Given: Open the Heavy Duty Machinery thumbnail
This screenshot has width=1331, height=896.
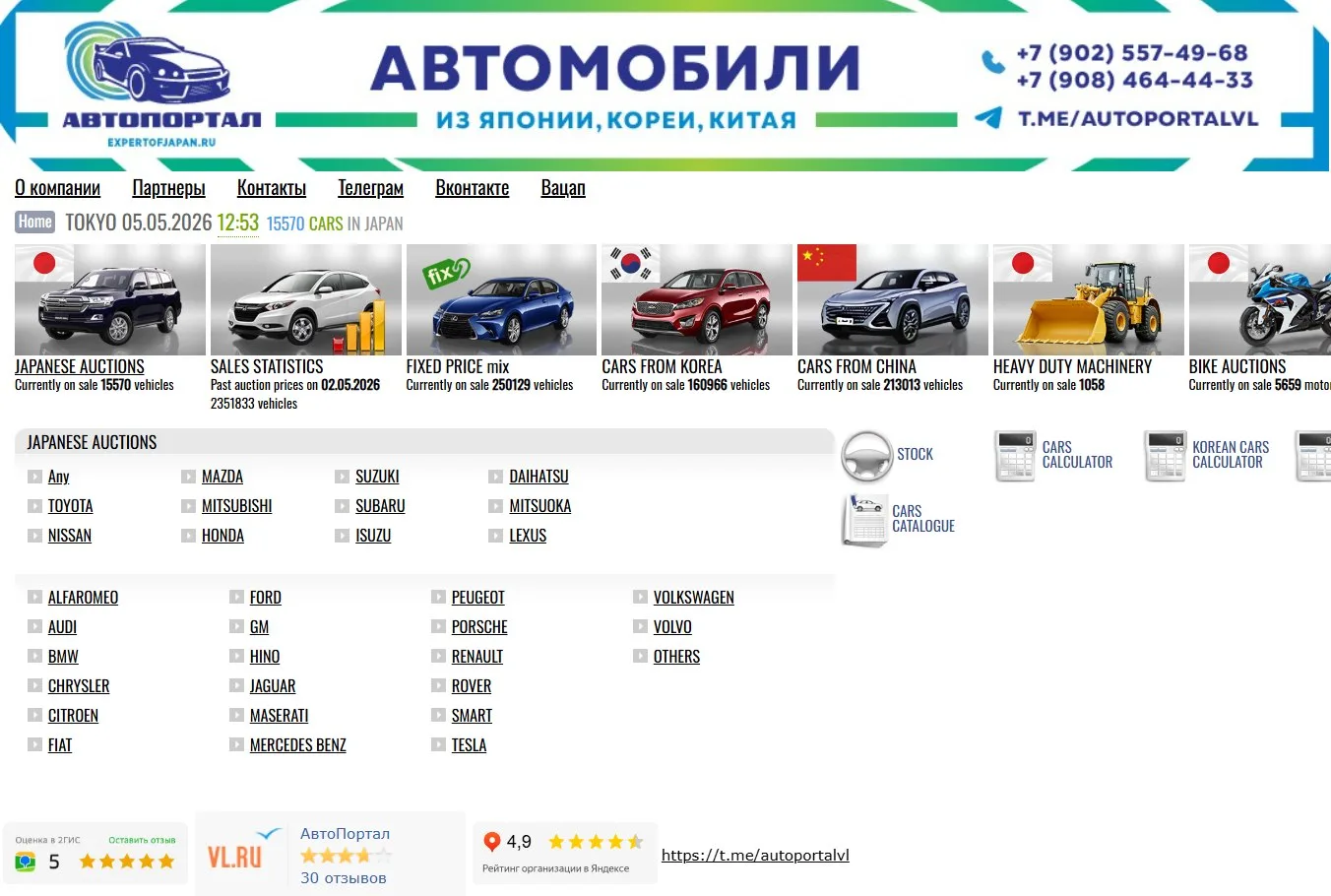Looking at the screenshot, I should click(1089, 299).
